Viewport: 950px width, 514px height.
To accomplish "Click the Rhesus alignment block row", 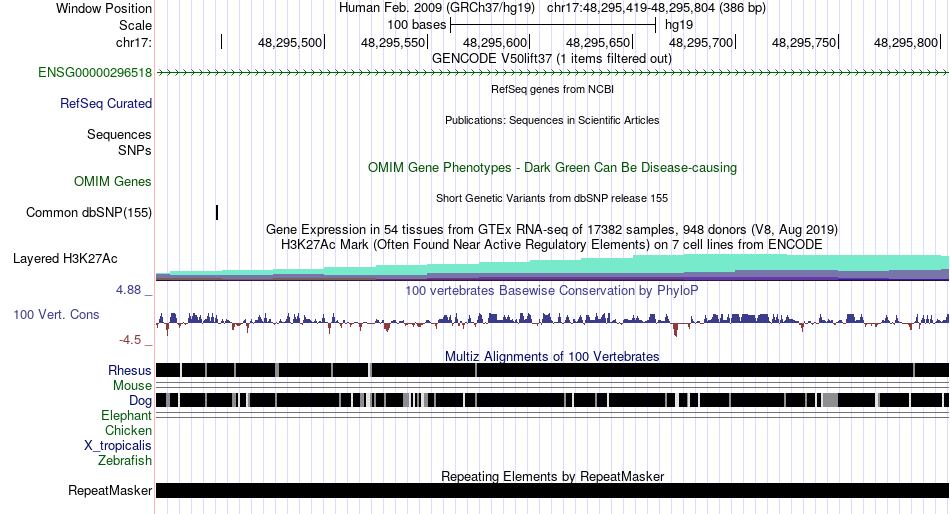I will [x=553, y=370].
